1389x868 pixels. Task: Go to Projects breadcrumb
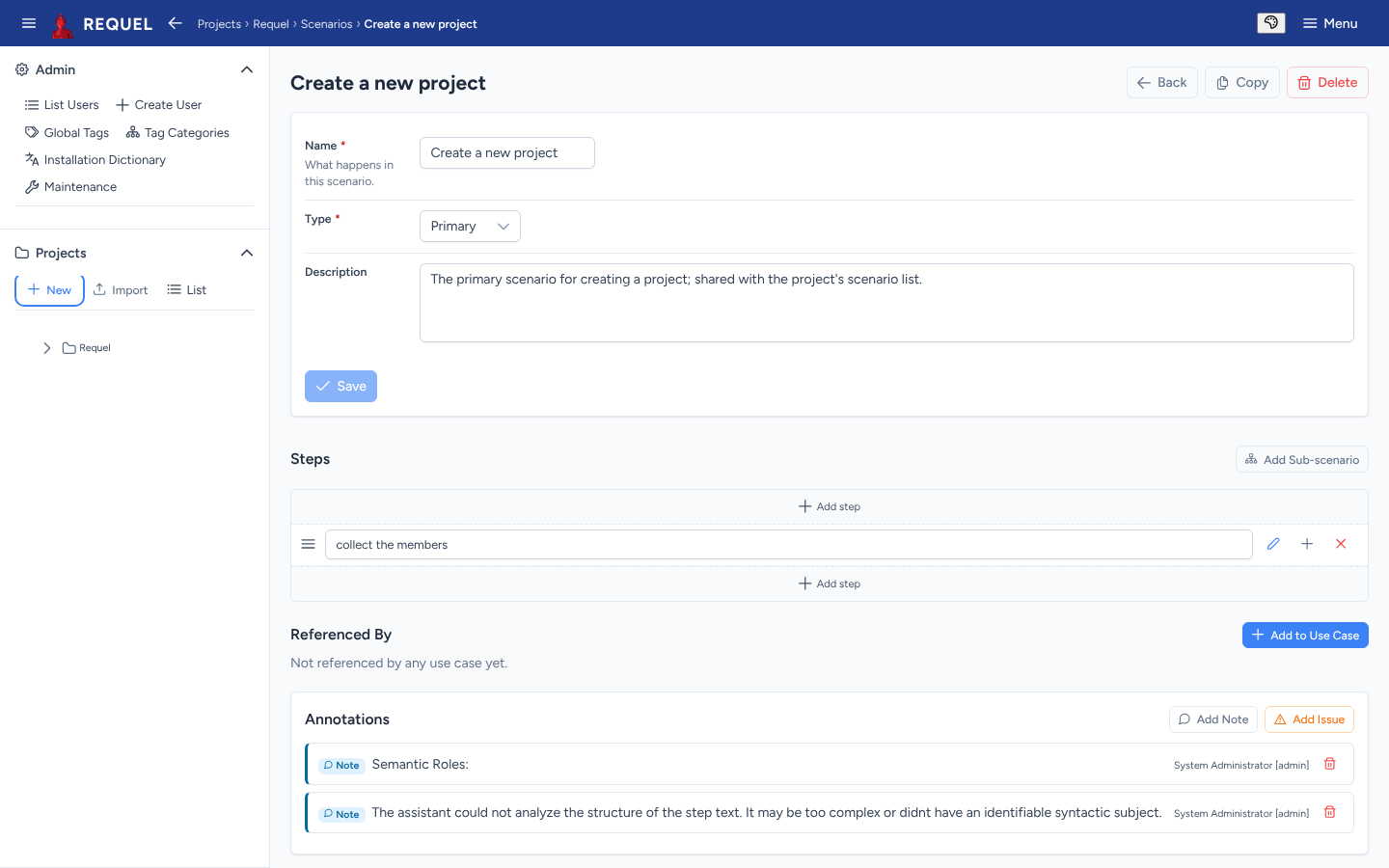coord(219,24)
